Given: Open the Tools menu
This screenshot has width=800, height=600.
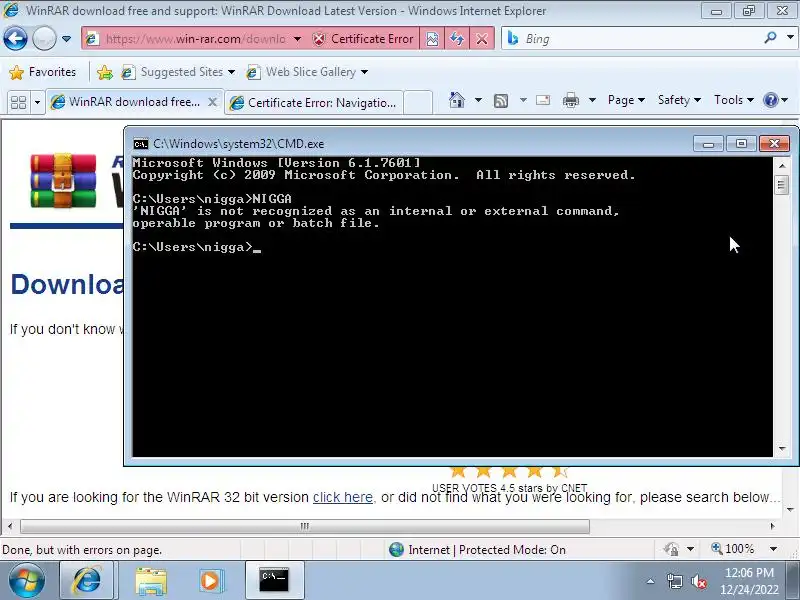Looking at the screenshot, I should coord(734,100).
